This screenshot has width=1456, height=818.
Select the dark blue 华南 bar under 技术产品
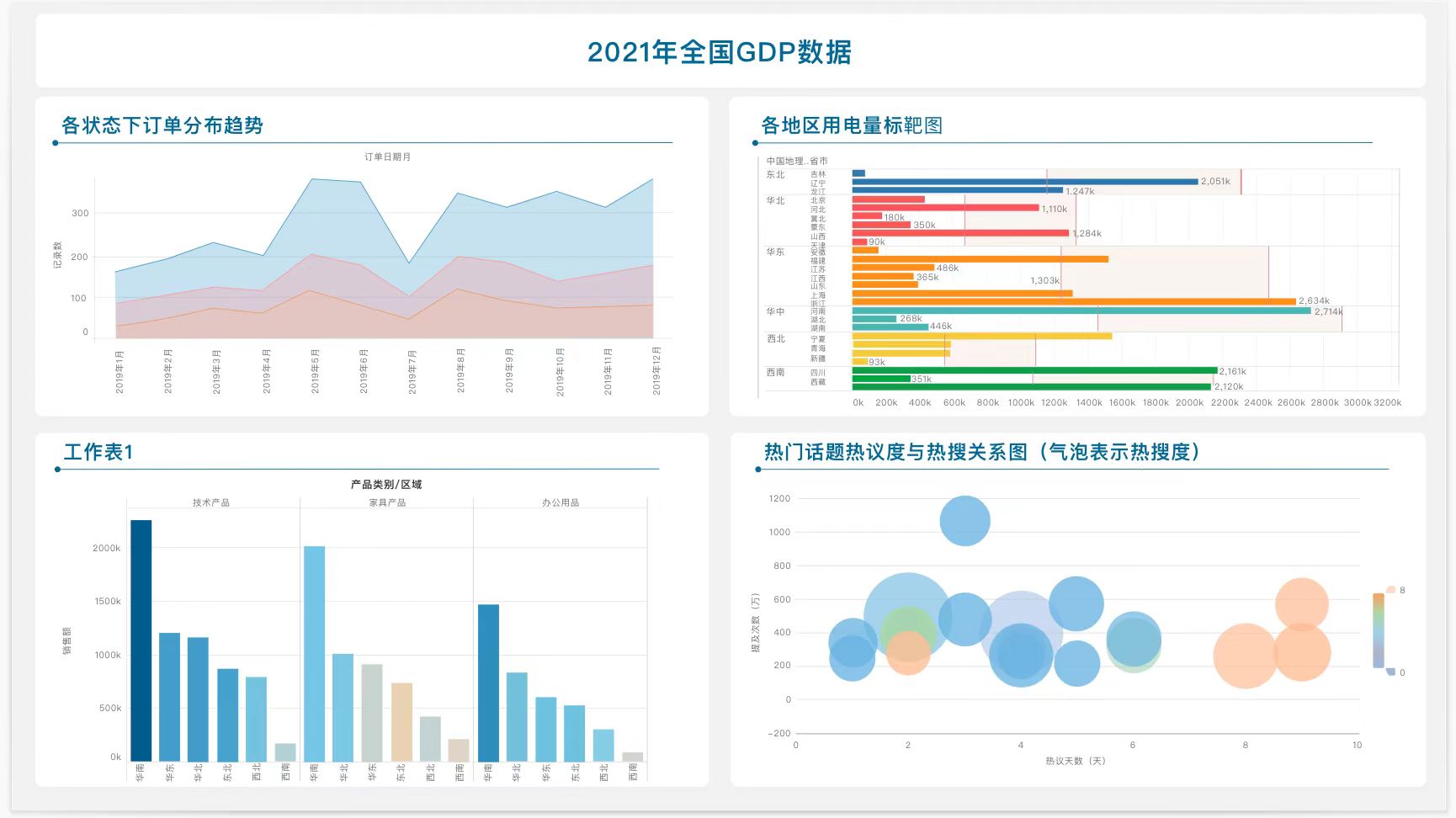click(141, 640)
